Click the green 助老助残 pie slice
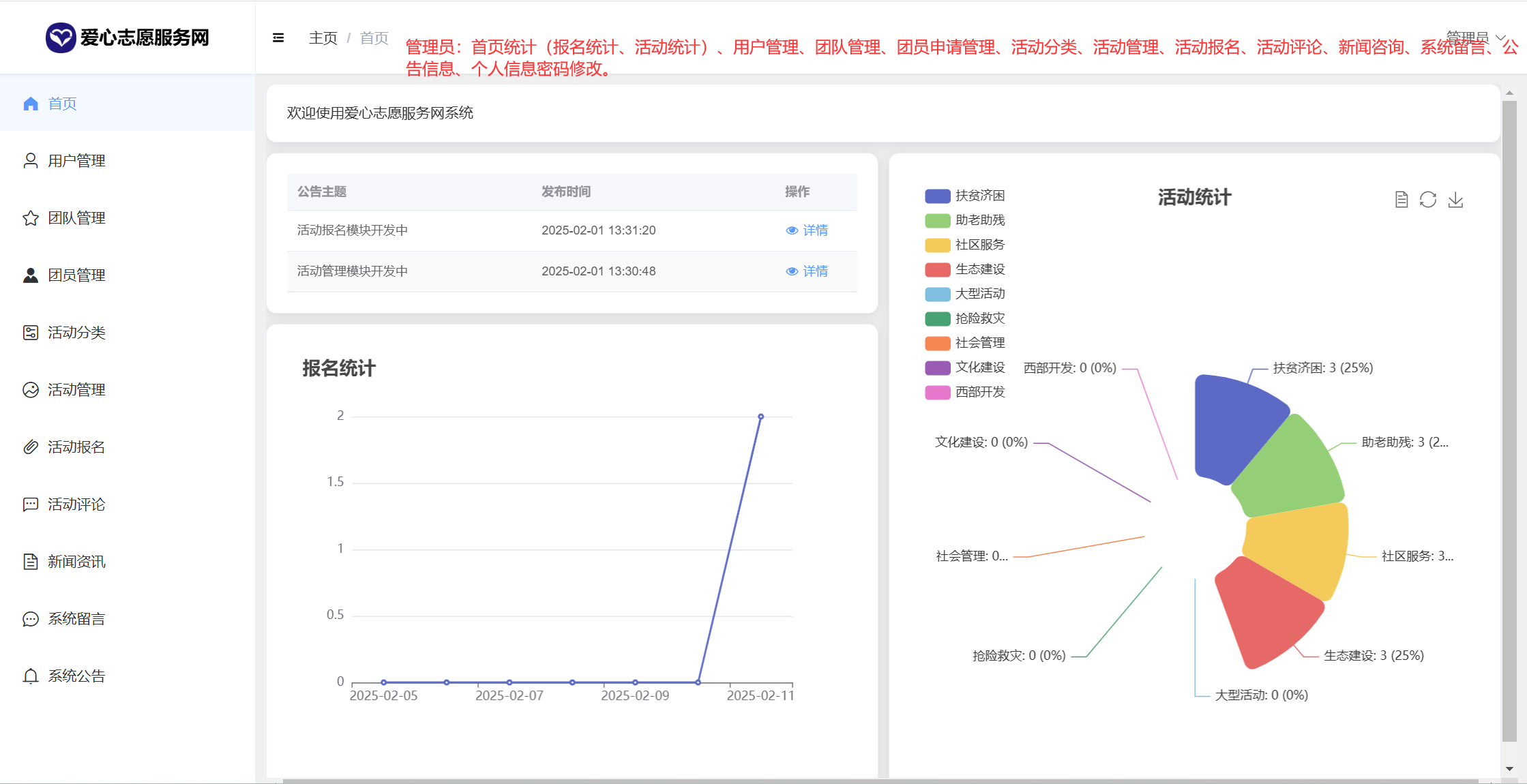The height and width of the screenshot is (784, 1527). pyautogui.click(x=1292, y=470)
